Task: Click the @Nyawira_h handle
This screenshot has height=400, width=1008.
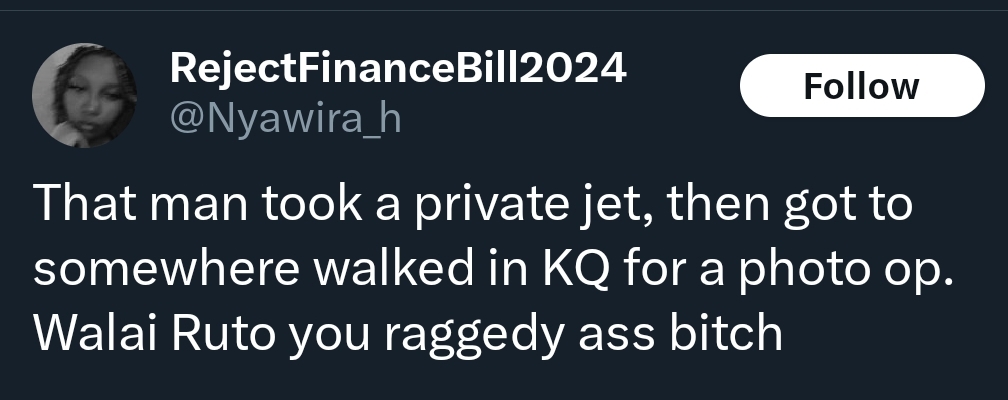Action: click(285, 119)
